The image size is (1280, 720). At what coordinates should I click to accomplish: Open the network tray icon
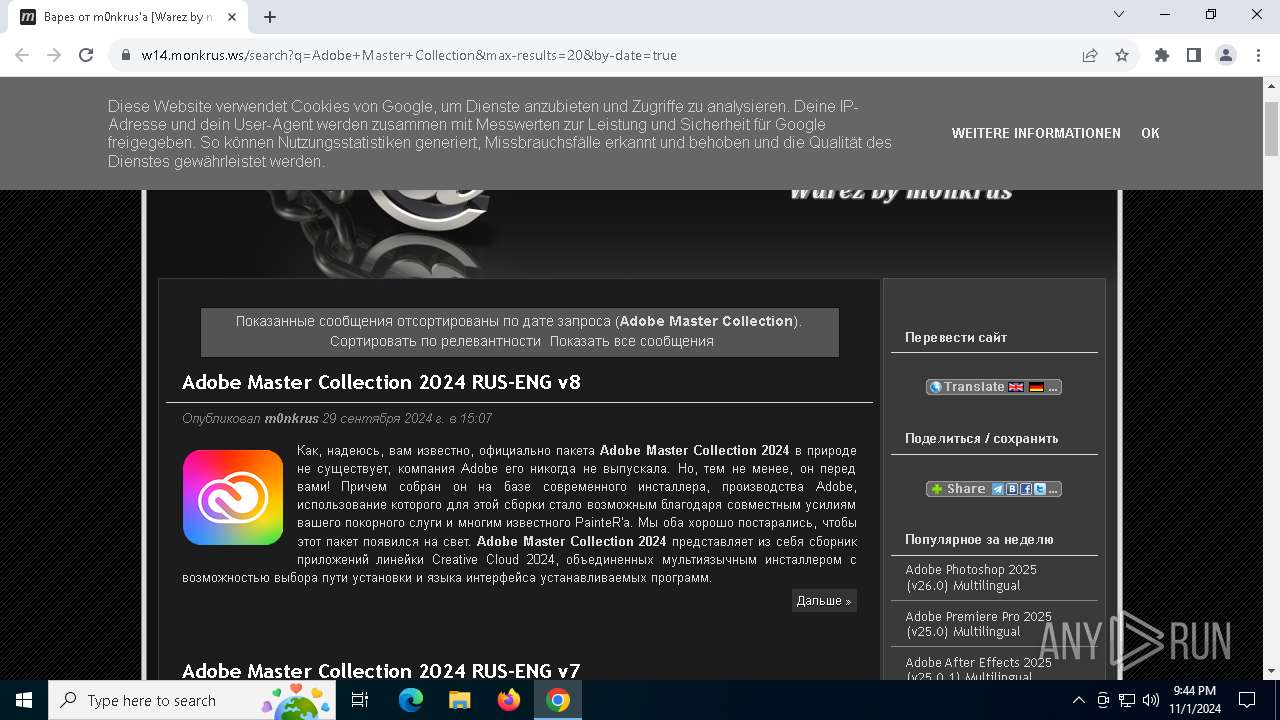pyautogui.click(x=1127, y=700)
